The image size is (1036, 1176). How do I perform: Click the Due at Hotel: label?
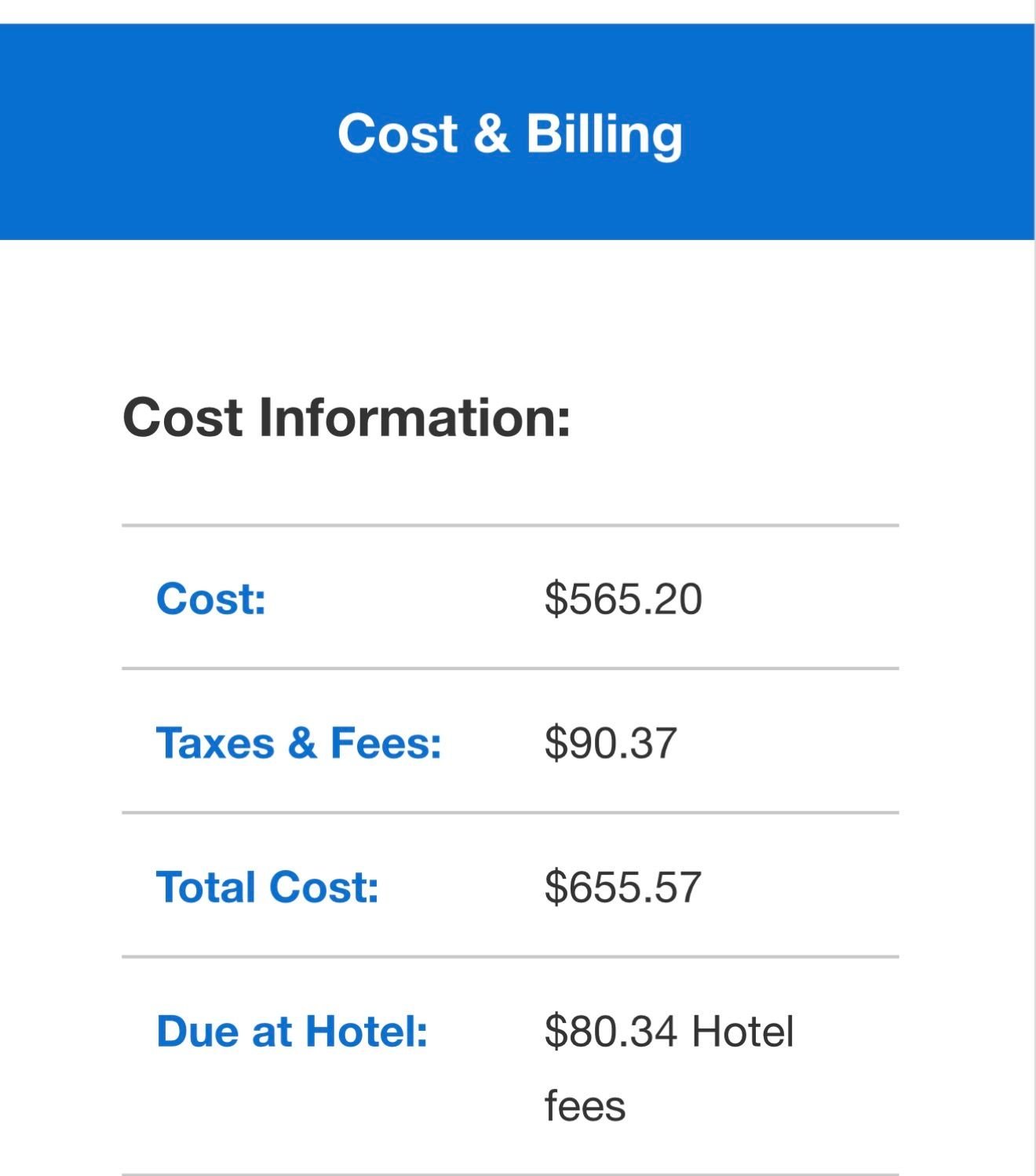(292, 1031)
